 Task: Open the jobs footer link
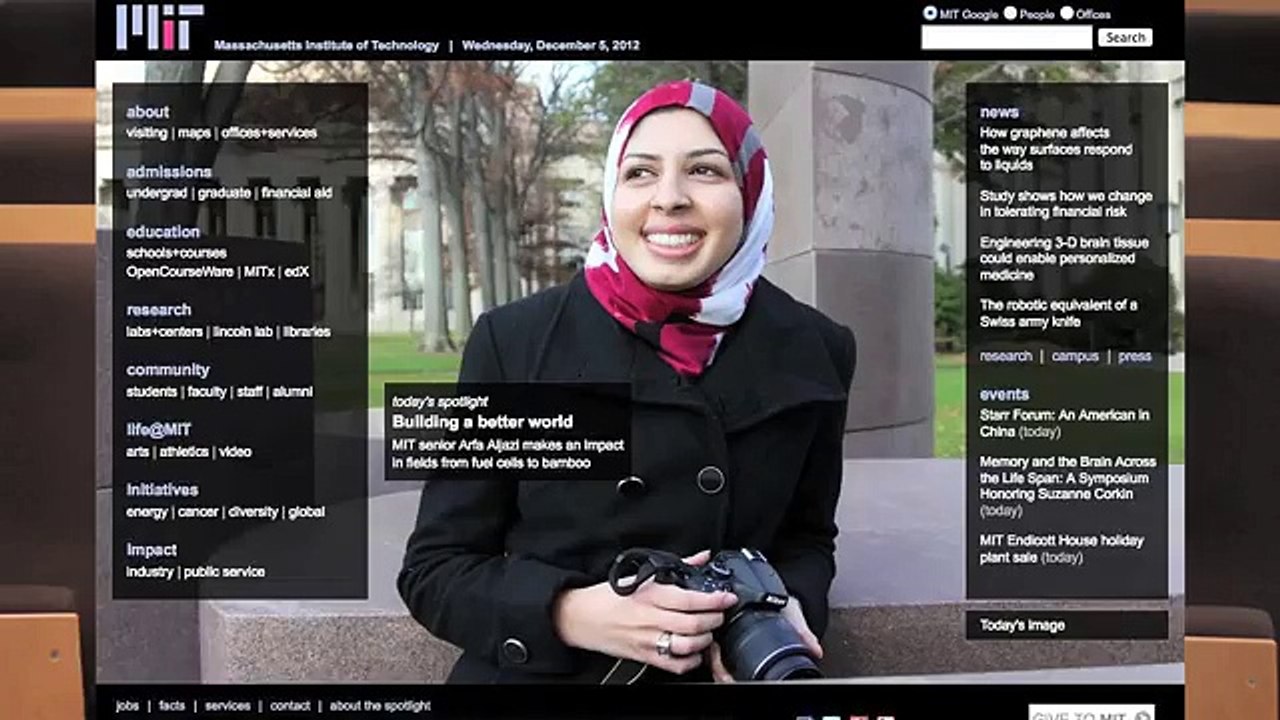127,706
